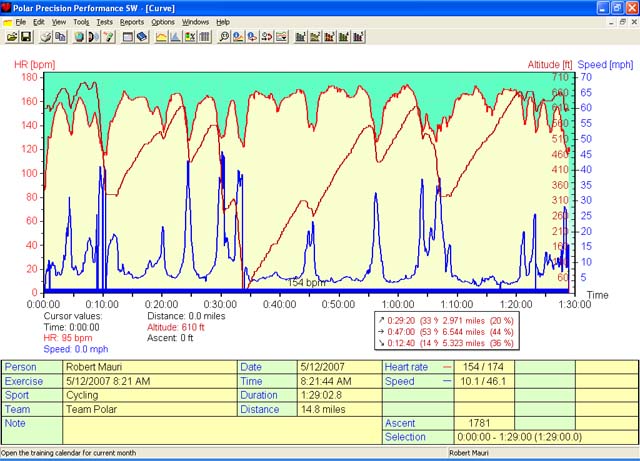640x461 pixels.
Task: Click the orange curve view icon
Action: point(161,37)
